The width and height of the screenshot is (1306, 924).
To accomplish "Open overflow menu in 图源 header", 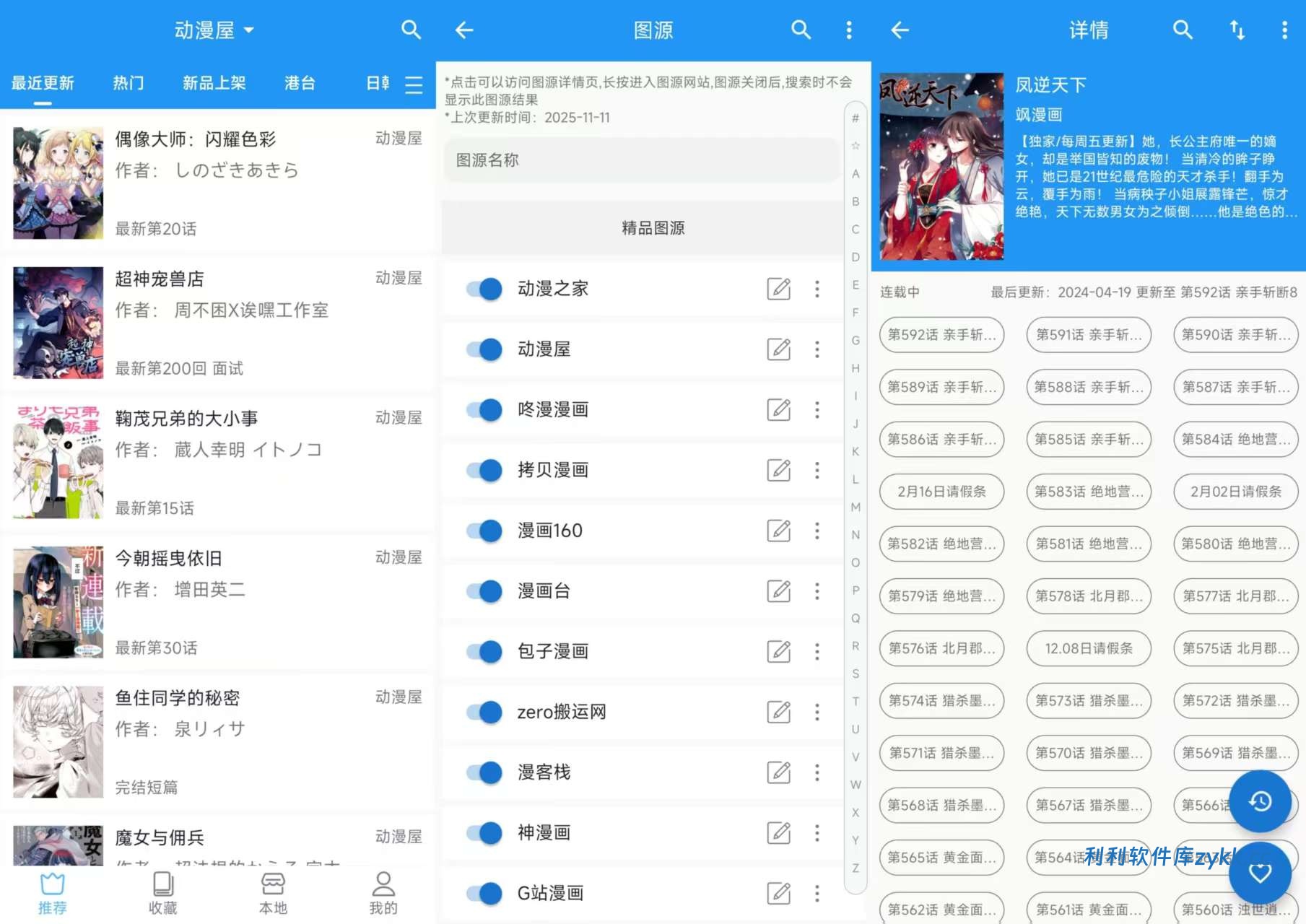I will click(x=848, y=30).
